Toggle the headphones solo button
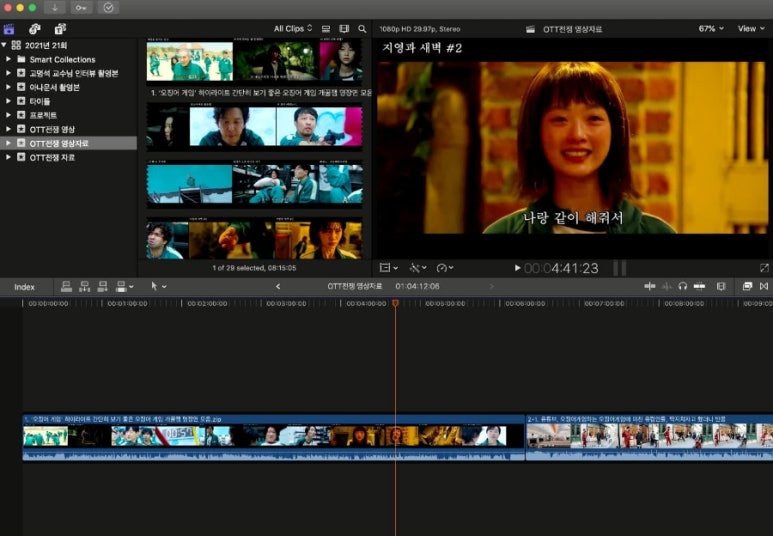773x536 pixels. click(683, 286)
